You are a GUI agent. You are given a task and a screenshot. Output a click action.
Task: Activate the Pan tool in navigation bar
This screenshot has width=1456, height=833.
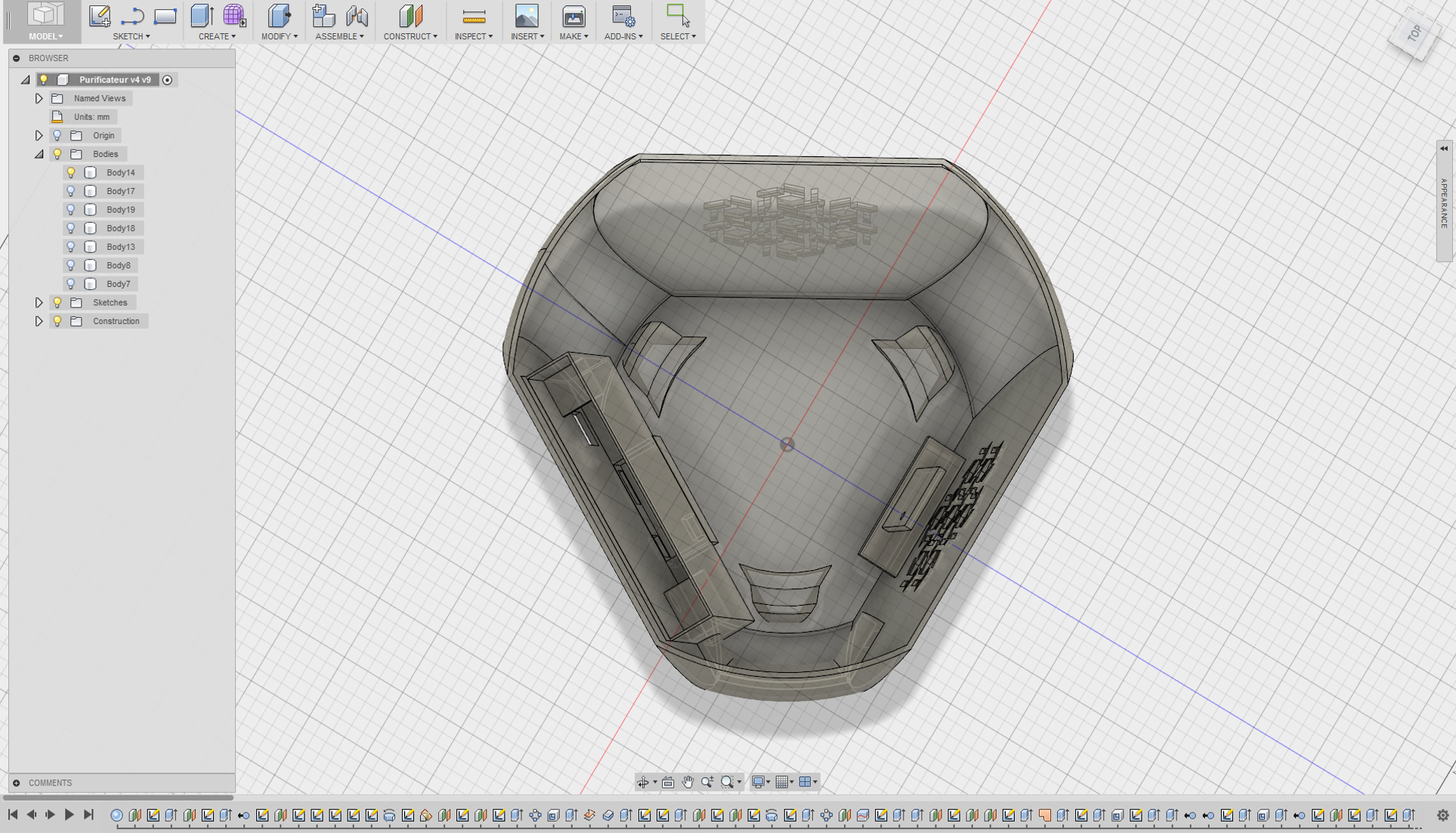tap(688, 782)
